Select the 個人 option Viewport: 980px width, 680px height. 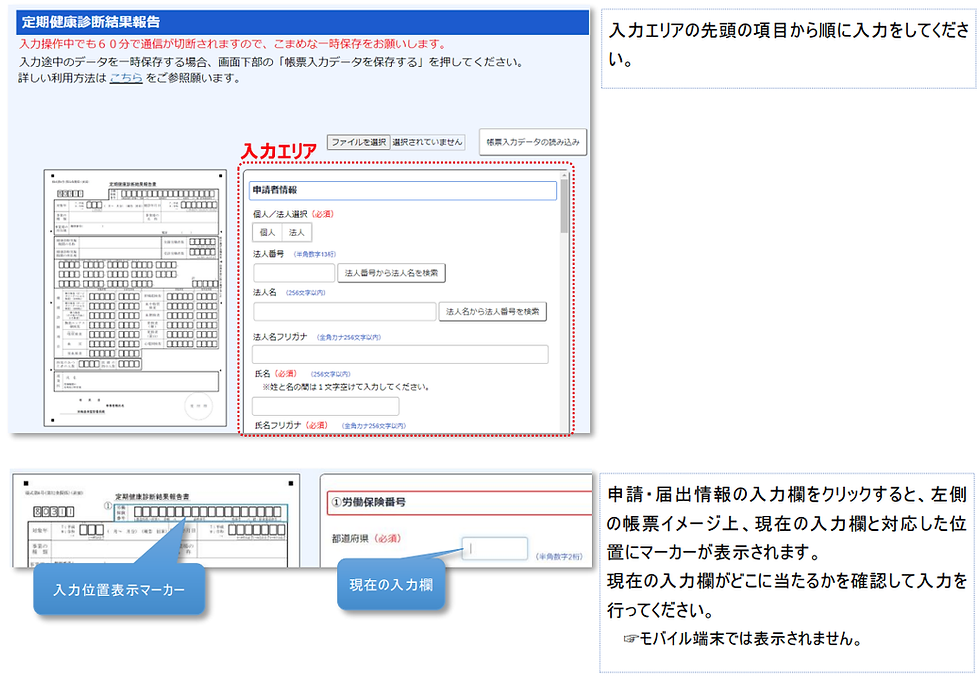pos(268,232)
